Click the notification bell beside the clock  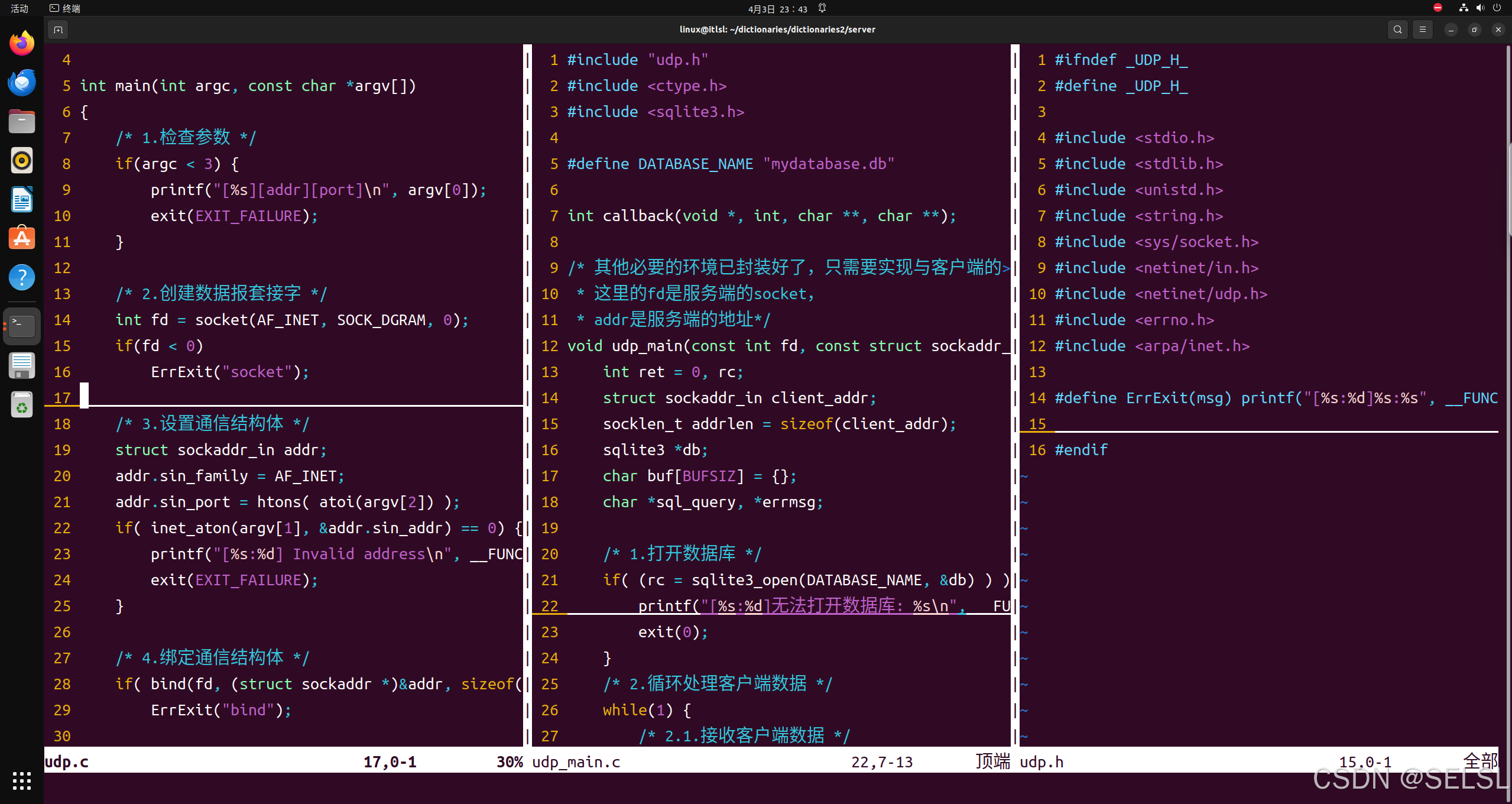click(x=822, y=8)
